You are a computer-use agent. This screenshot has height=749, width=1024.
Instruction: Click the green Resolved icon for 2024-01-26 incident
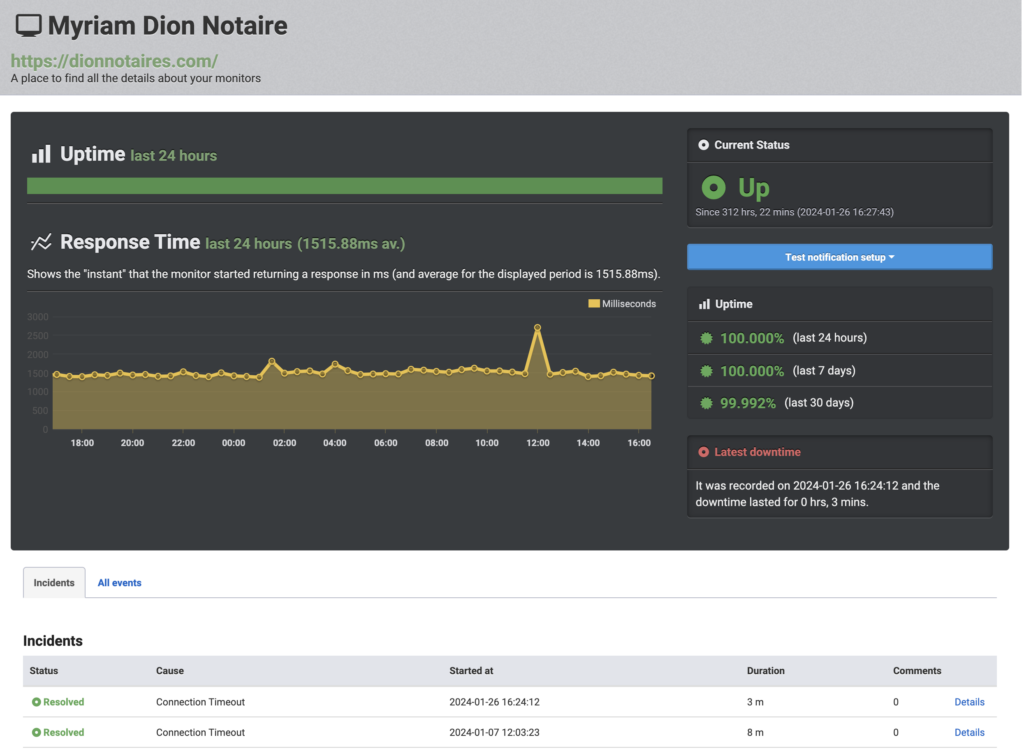pos(36,702)
